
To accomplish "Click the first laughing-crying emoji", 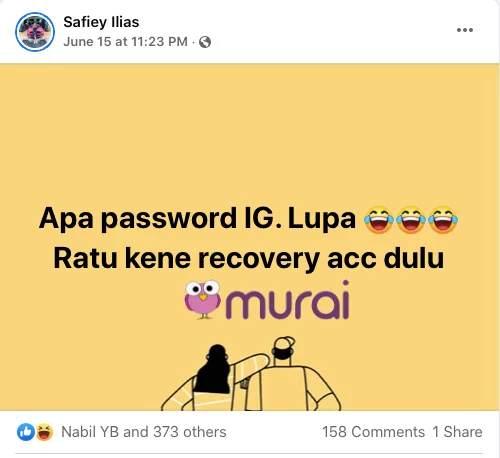I will (x=379, y=220).
